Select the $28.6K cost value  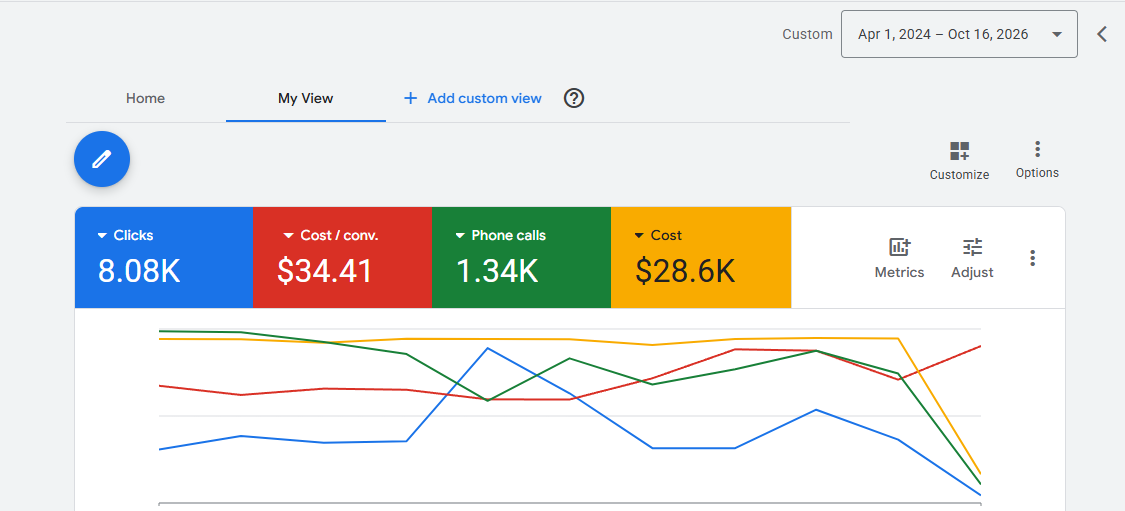(685, 271)
